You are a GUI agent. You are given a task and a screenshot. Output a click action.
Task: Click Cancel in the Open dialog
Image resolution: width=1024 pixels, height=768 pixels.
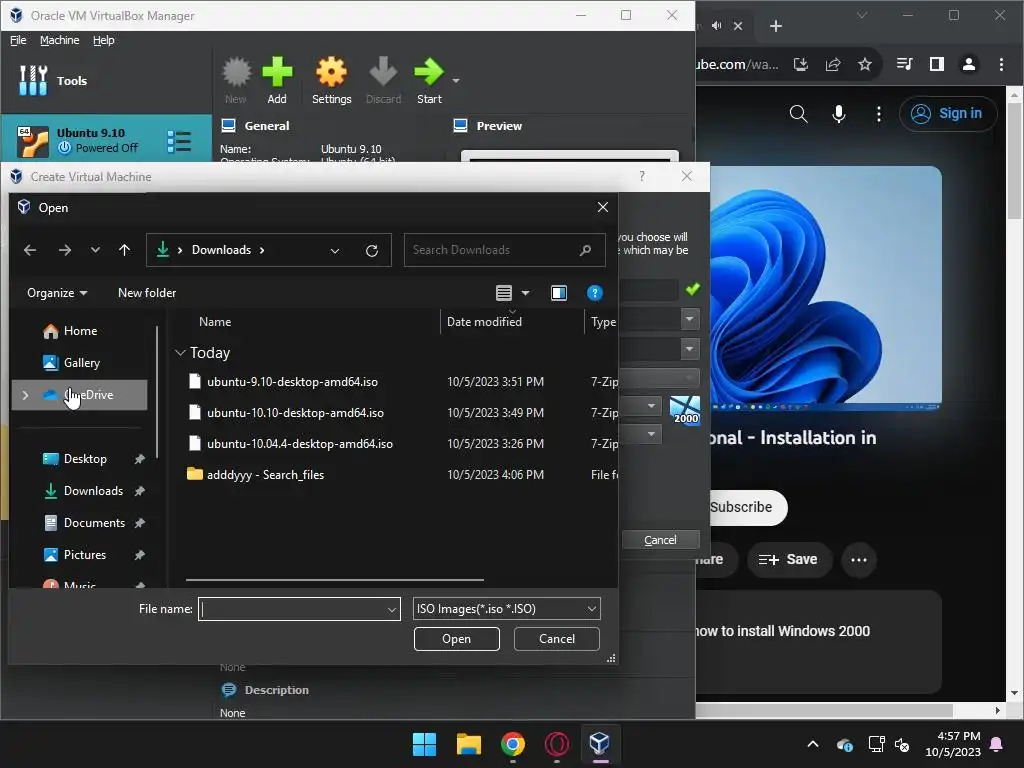(556, 639)
